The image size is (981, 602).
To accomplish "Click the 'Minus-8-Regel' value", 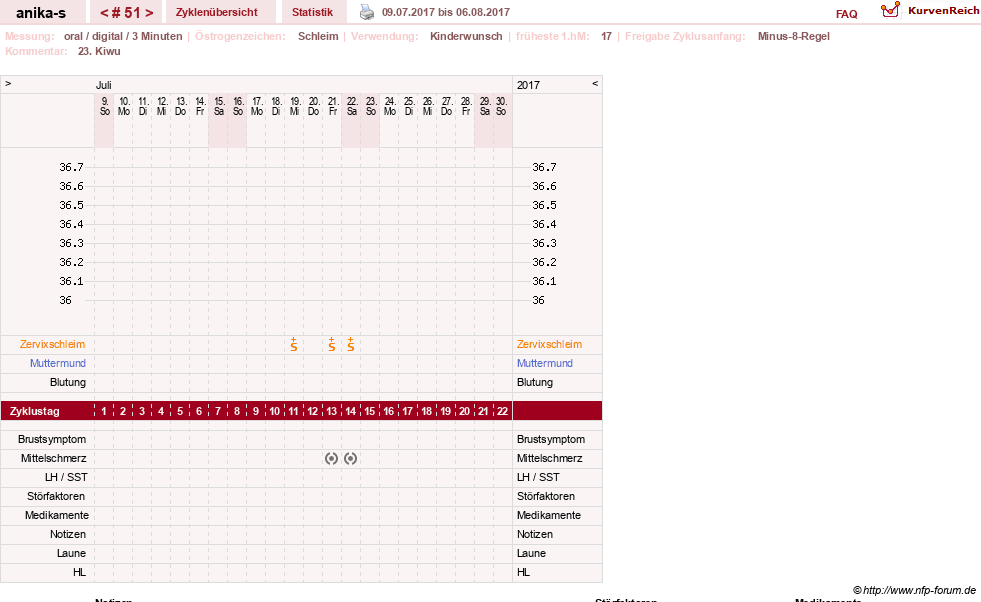I will pyautogui.click(x=793, y=36).
